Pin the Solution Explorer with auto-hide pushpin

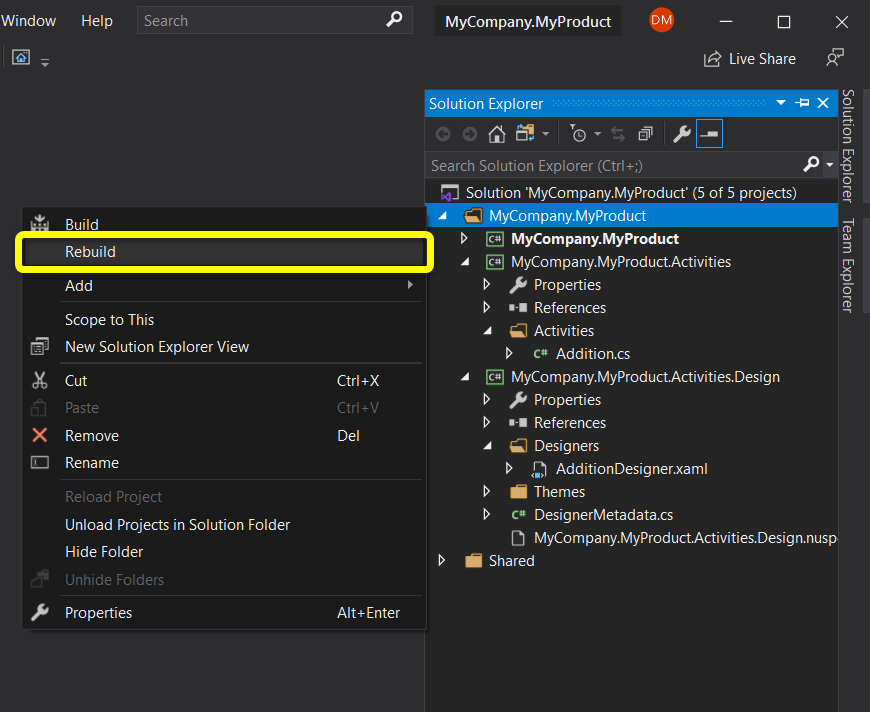pos(802,103)
